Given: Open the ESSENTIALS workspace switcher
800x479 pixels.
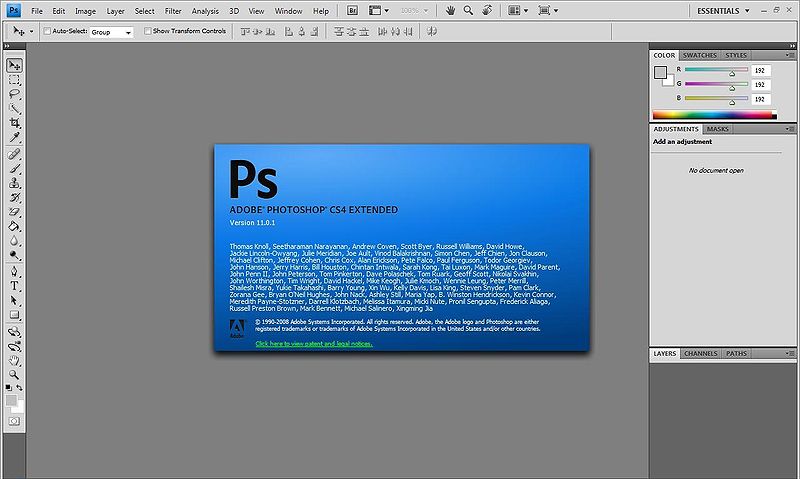Looking at the screenshot, I should [723, 11].
